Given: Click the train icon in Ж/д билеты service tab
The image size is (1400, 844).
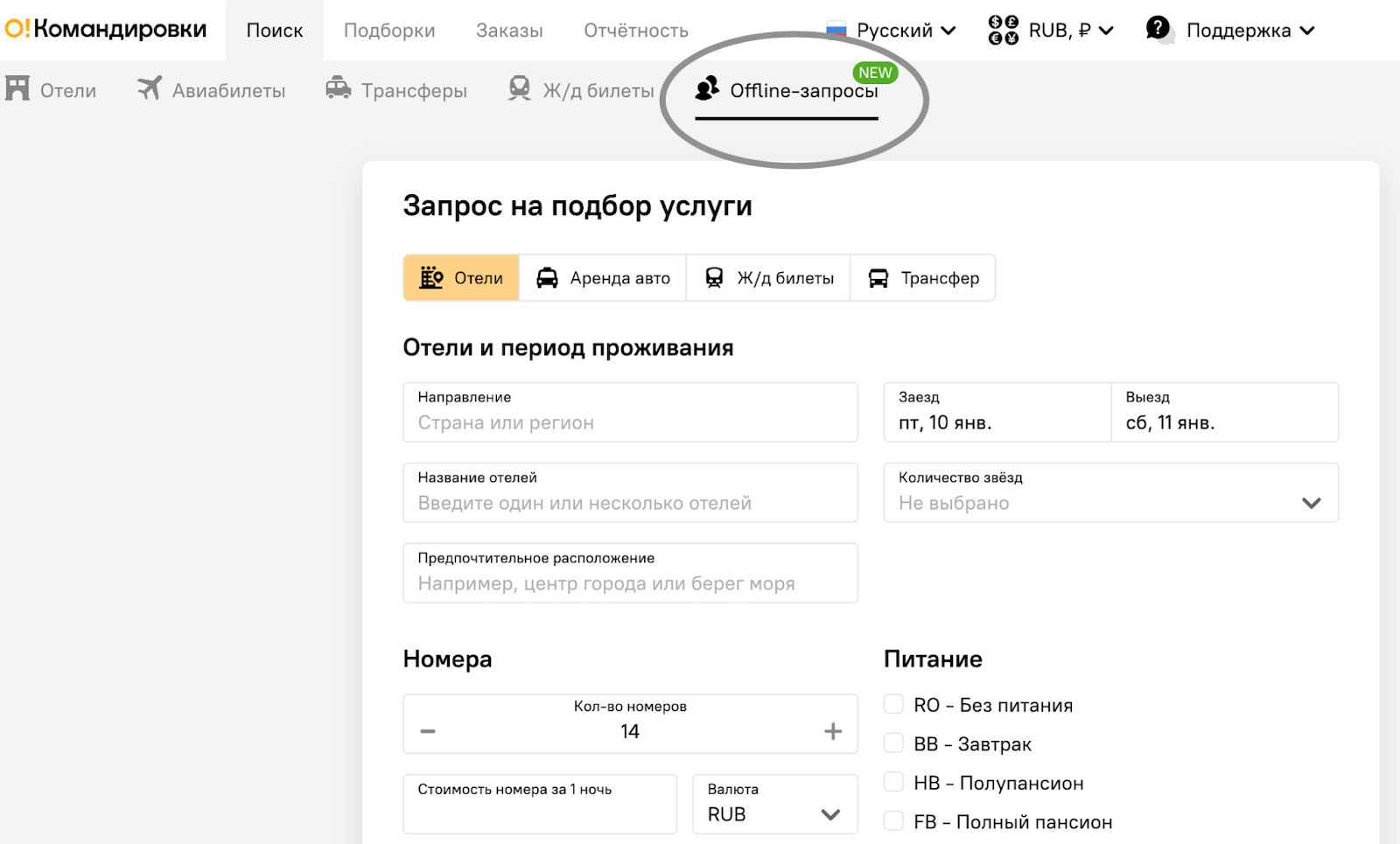Looking at the screenshot, I should (714, 278).
